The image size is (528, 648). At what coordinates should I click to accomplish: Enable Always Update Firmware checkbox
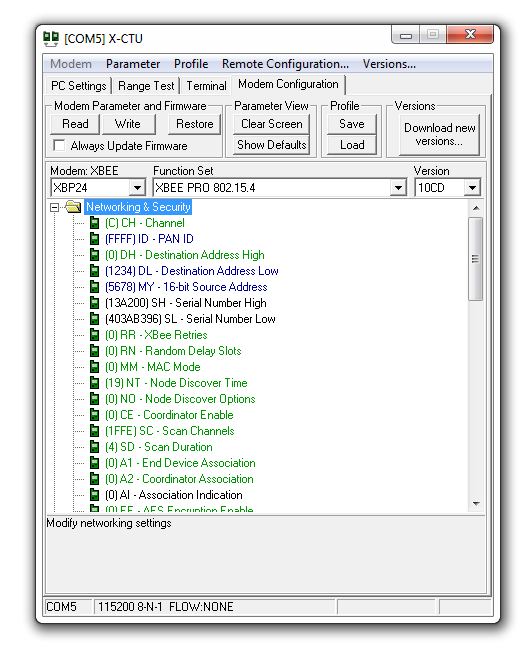[59, 145]
